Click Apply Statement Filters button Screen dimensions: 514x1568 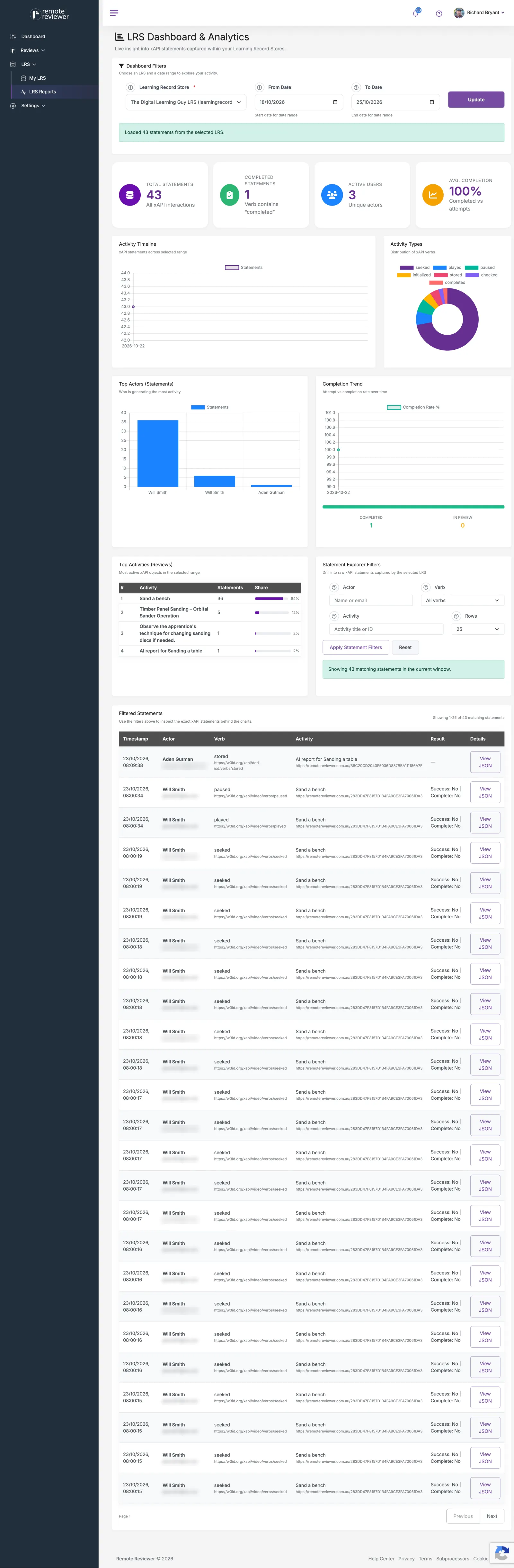(356, 647)
